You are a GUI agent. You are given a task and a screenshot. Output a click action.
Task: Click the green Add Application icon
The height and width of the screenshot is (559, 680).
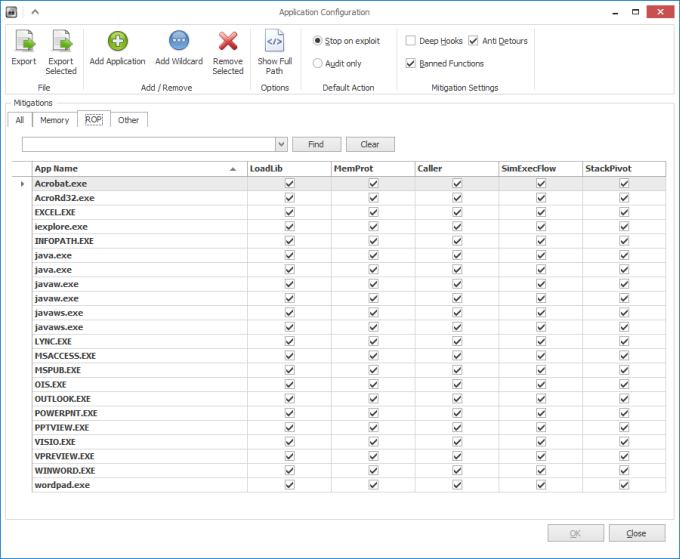click(x=117, y=42)
